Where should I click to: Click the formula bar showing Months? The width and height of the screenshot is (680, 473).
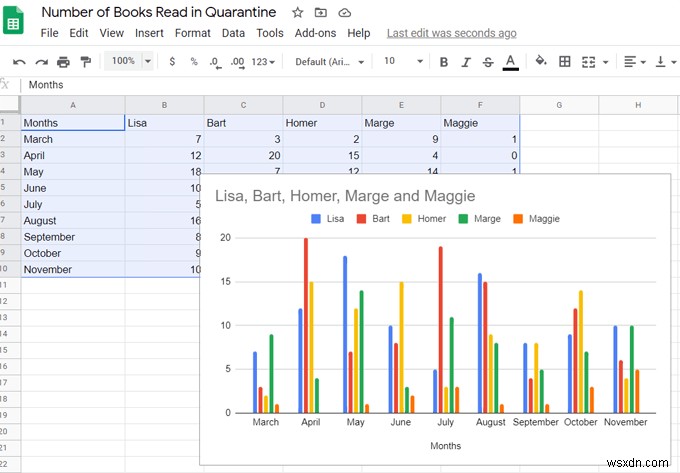pyautogui.click(x=300, y=85)
